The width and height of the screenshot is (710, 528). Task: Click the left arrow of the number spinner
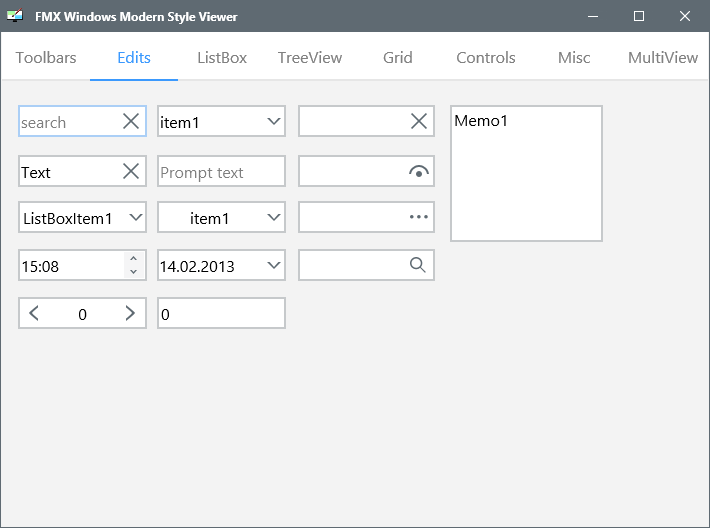(34, 313)
